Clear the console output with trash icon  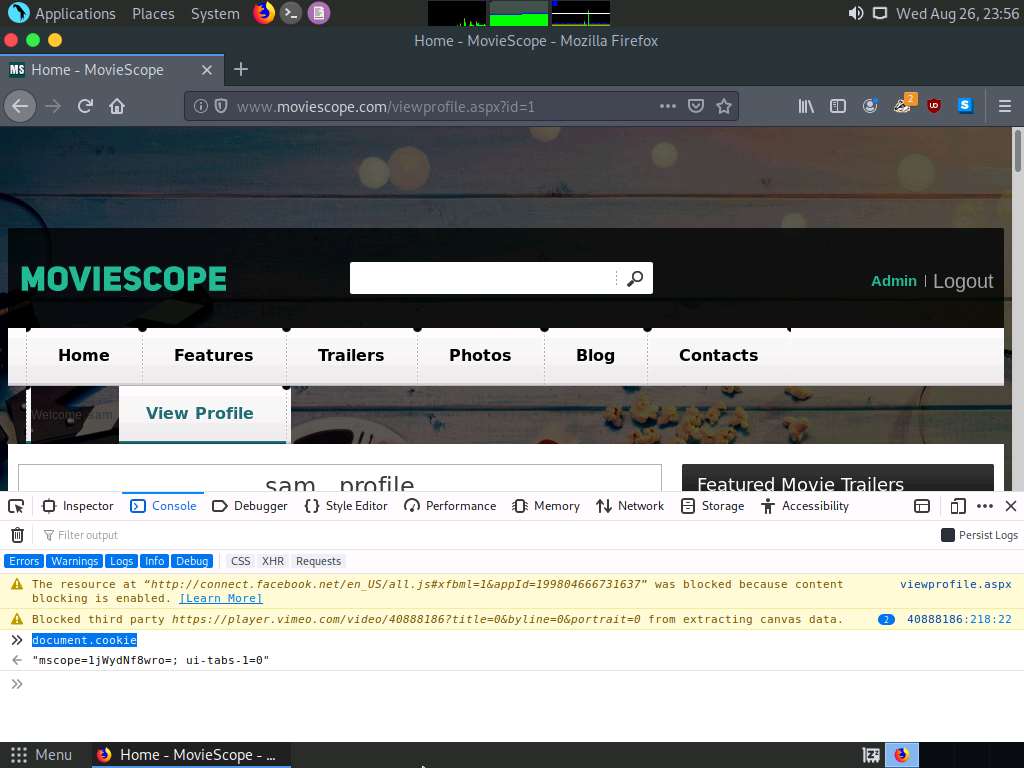[17, 535]
